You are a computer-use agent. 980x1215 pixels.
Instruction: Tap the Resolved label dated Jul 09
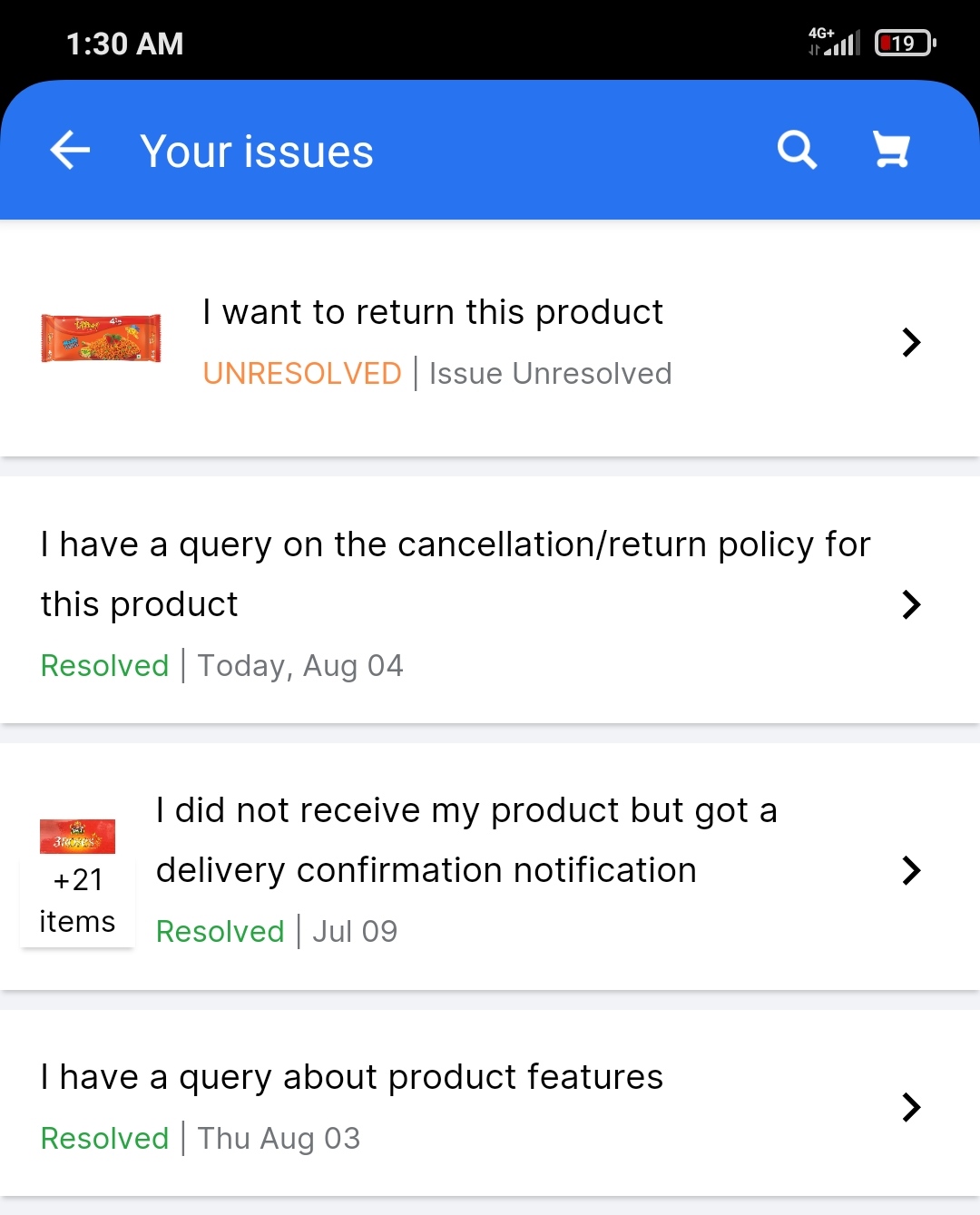[220, 932]
